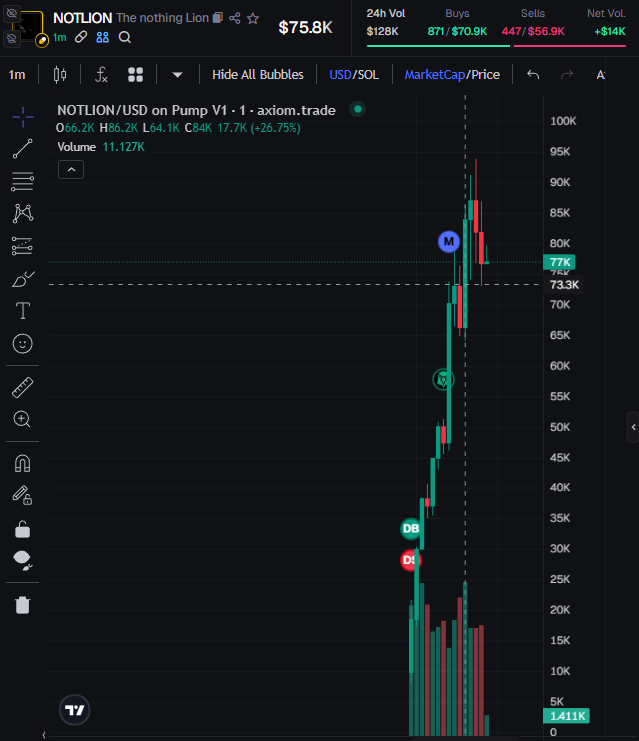The width and height of the screenshot is (639, 741).
Task: Open the pill link icon under token name
Action: tap(81, 37)
